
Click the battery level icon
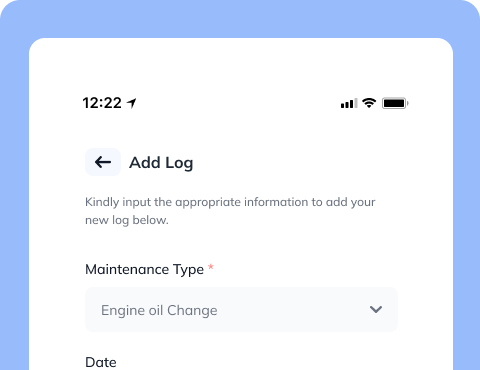coord(395,103)
